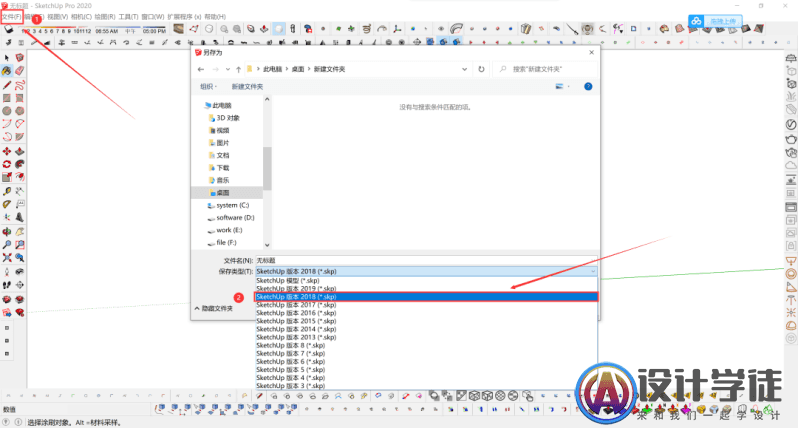
Task: Select the Zoom magnifier tool
Action: click(7, 245)
